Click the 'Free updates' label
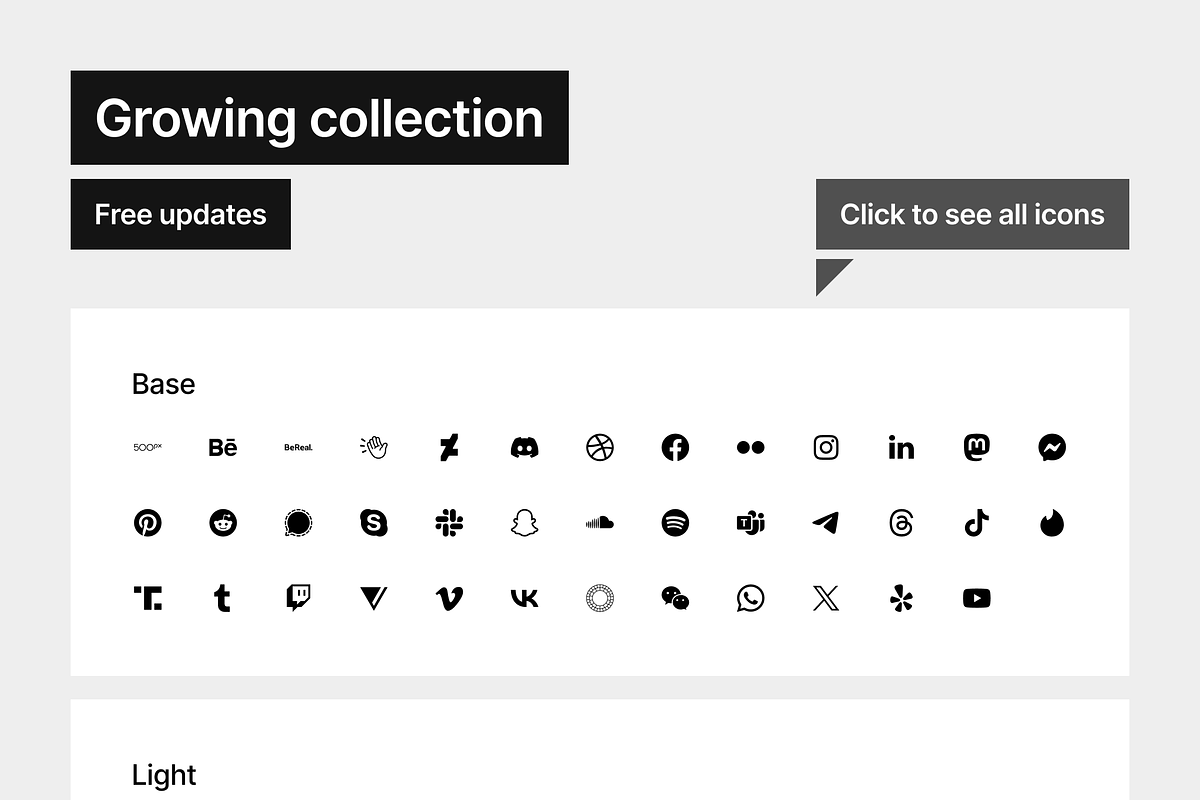Image resolution: width=1200 pixels, height=800 pixels. [x=180, y=214]
